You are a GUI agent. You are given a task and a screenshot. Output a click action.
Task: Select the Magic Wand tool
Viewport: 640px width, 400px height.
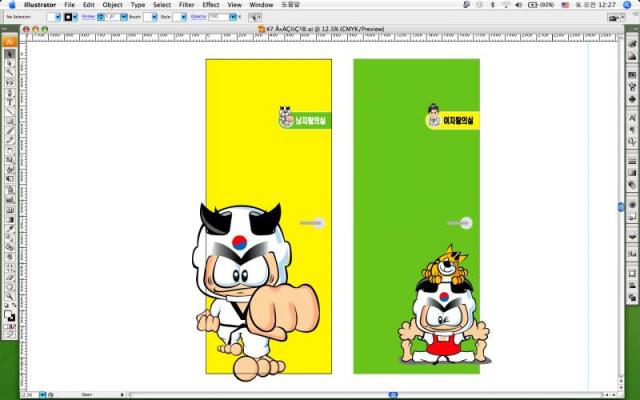[10, 73]
